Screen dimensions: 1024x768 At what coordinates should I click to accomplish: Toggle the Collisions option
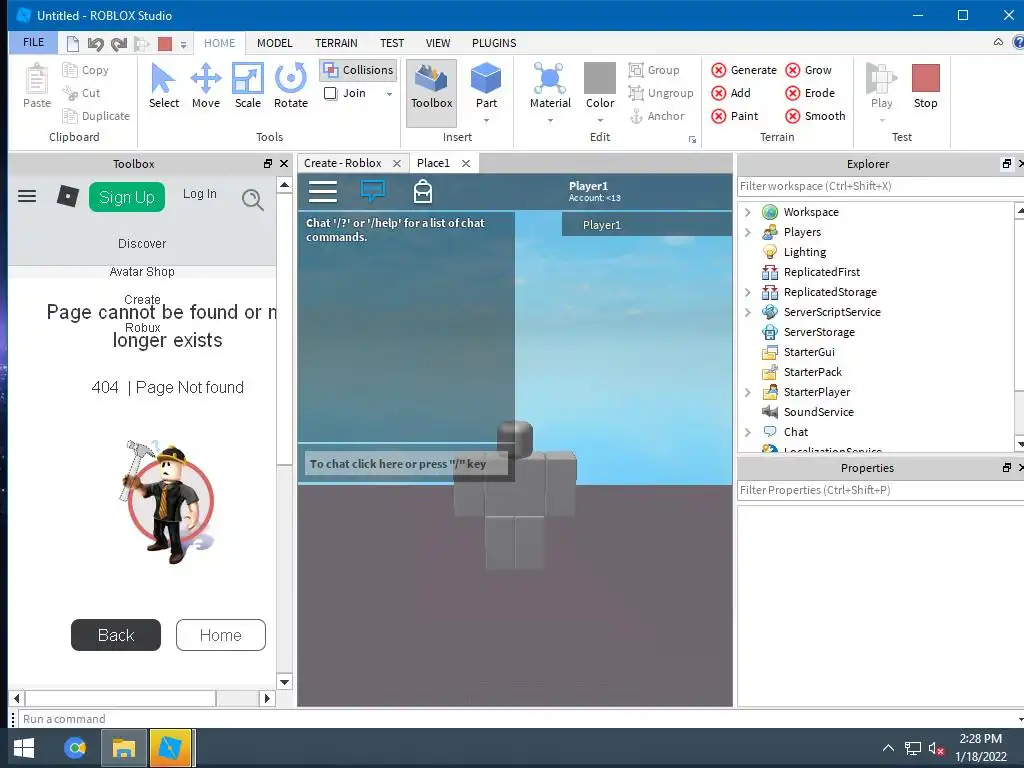click(x=359, y=70)
